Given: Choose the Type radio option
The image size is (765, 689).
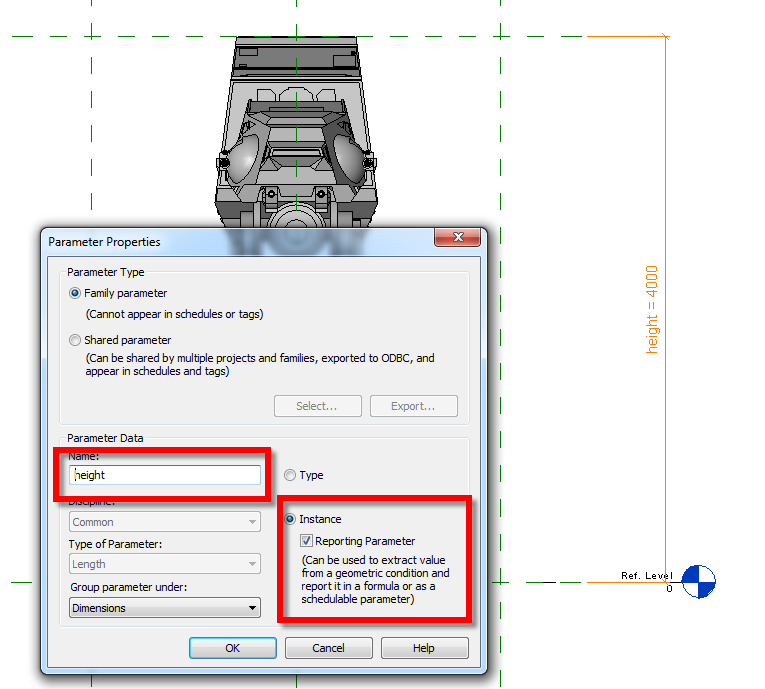Looking at the screenshot, I should [x=290, y=475].
